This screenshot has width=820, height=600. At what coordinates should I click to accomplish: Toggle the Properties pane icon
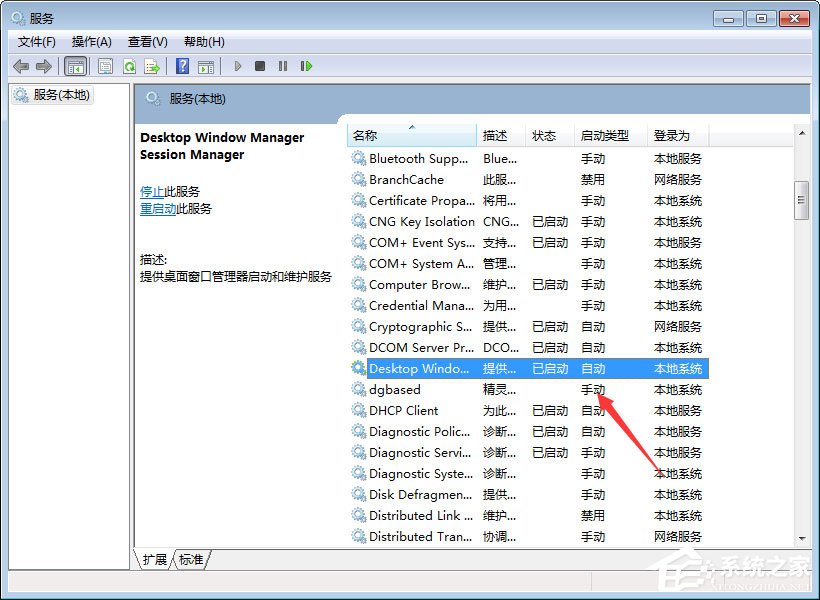tap(105, 66)
